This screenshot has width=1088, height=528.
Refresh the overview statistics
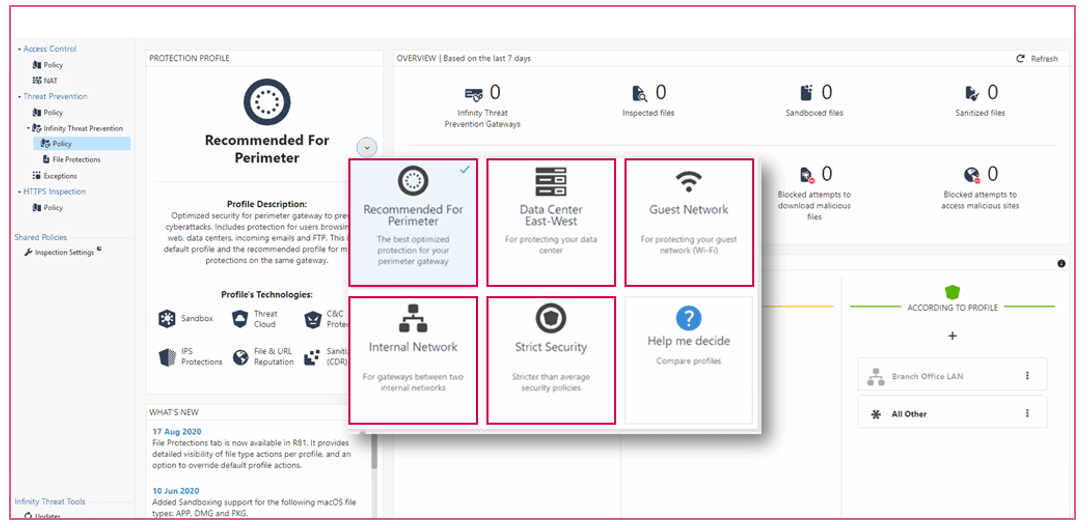(1037, 59)
